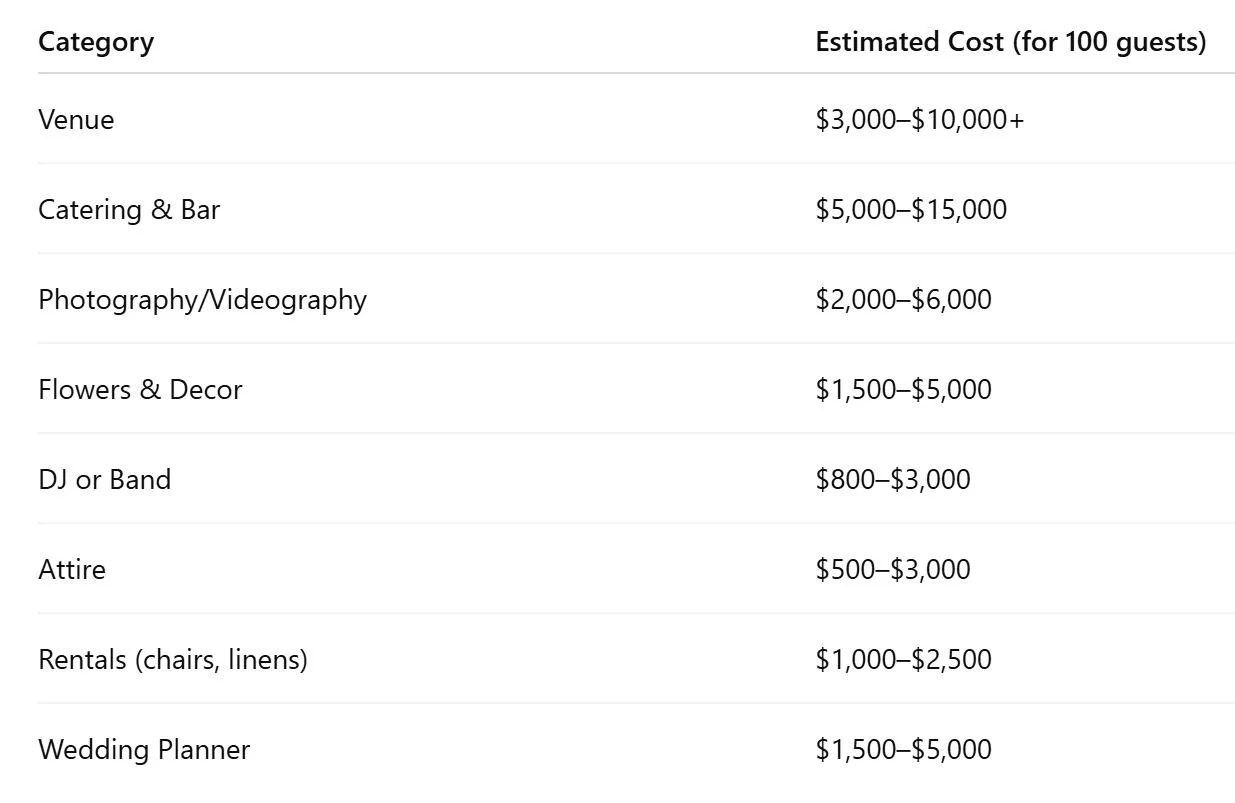Screen dimensions: 1235x803
Task: Click the $1,000–$2,500 cost value
Action: pyautogui.click(x=903, y=660)
